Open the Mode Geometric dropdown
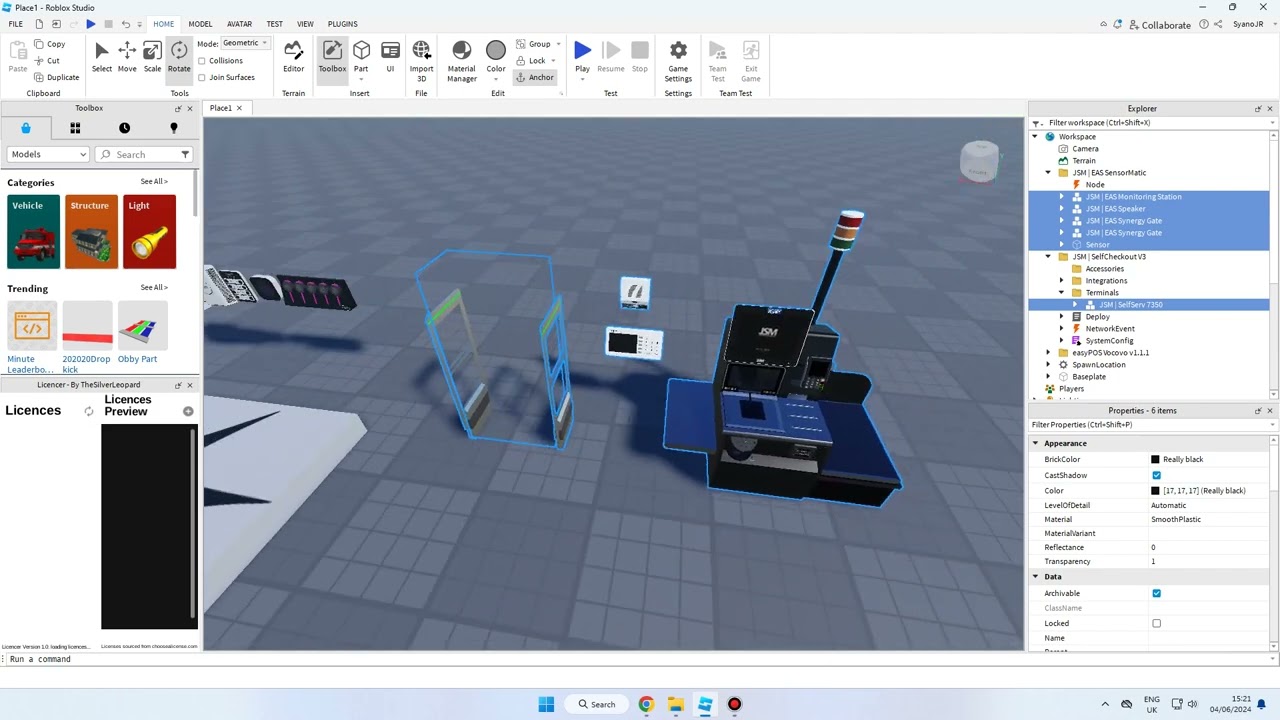 245,43
